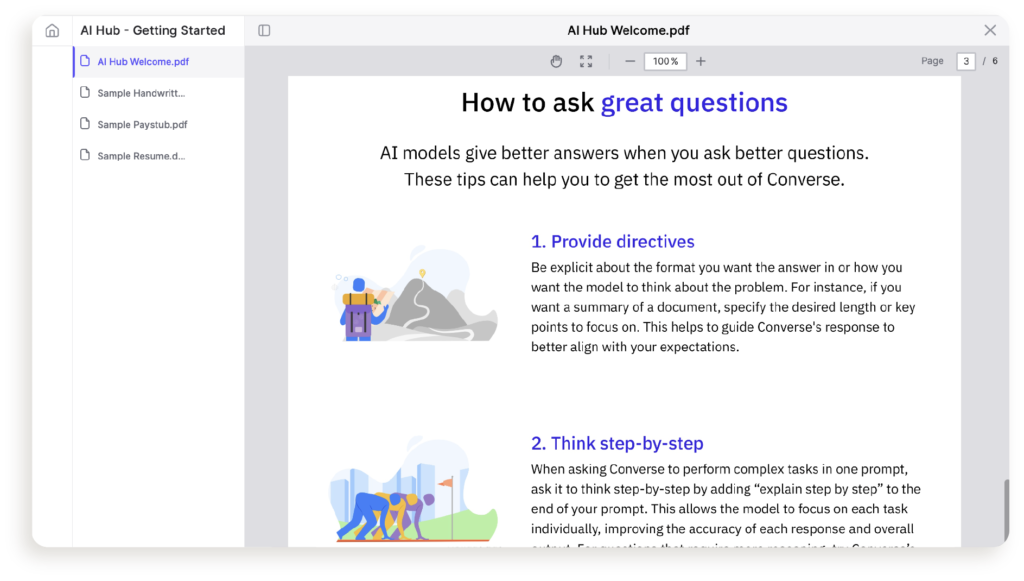
Task: Click the AI Hub - Getting Started title
Action: [x=153, y=31]
